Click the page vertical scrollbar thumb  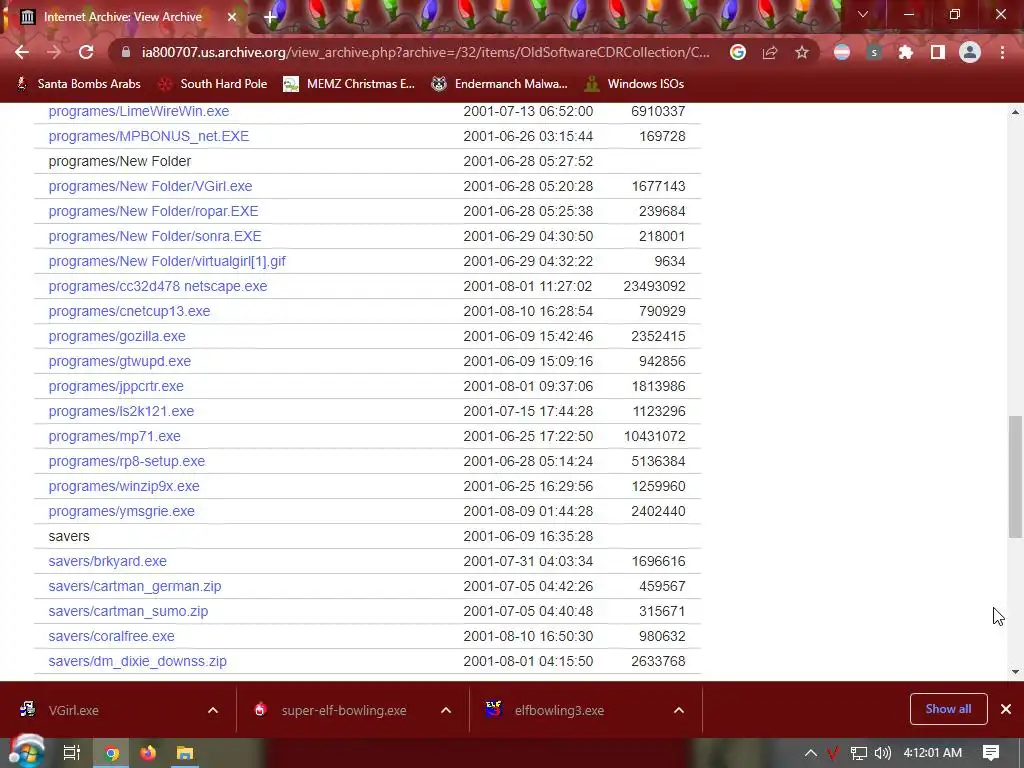point(1015,476)
